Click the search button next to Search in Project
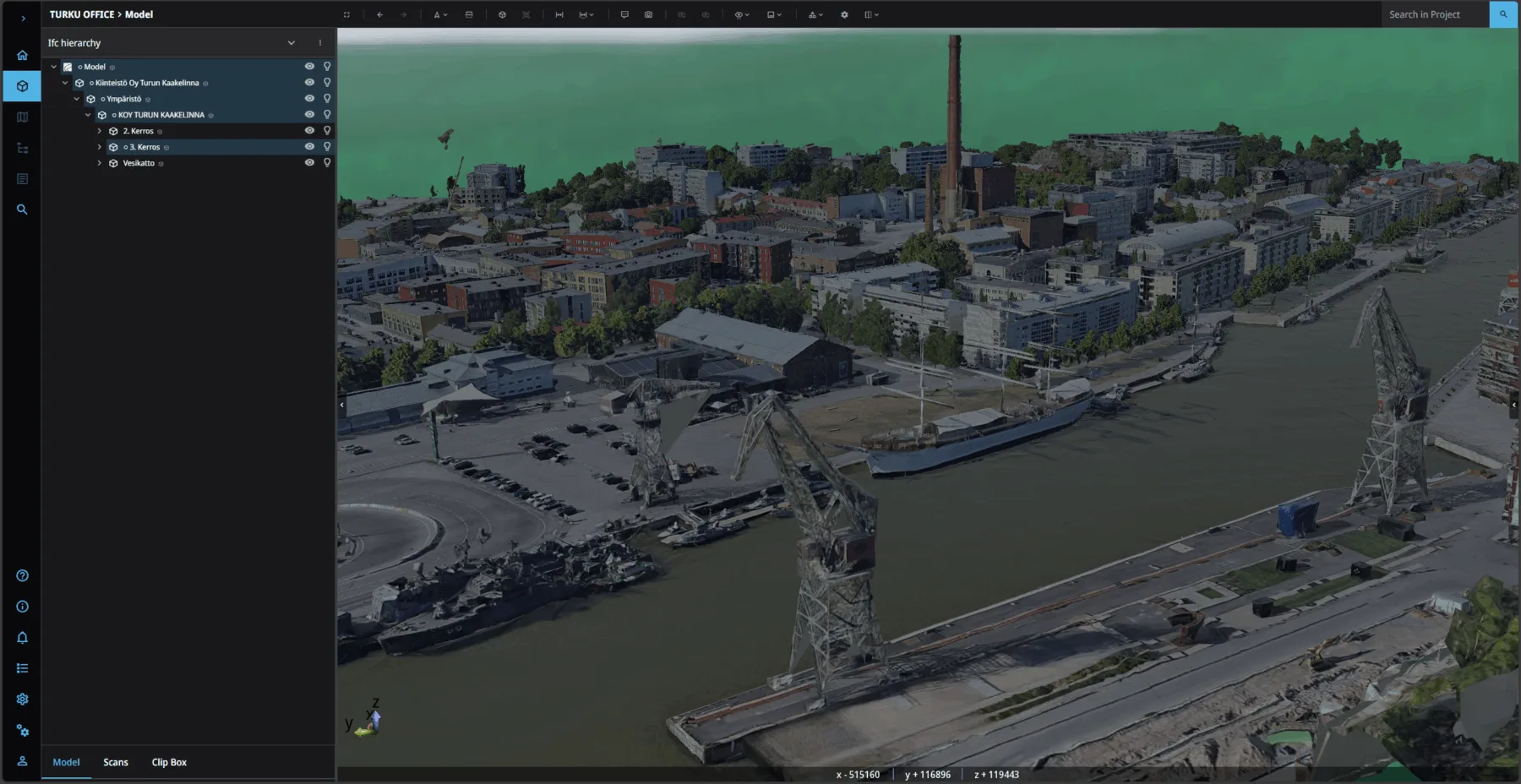This screenshot has width=1521, height=784. 1504,14
